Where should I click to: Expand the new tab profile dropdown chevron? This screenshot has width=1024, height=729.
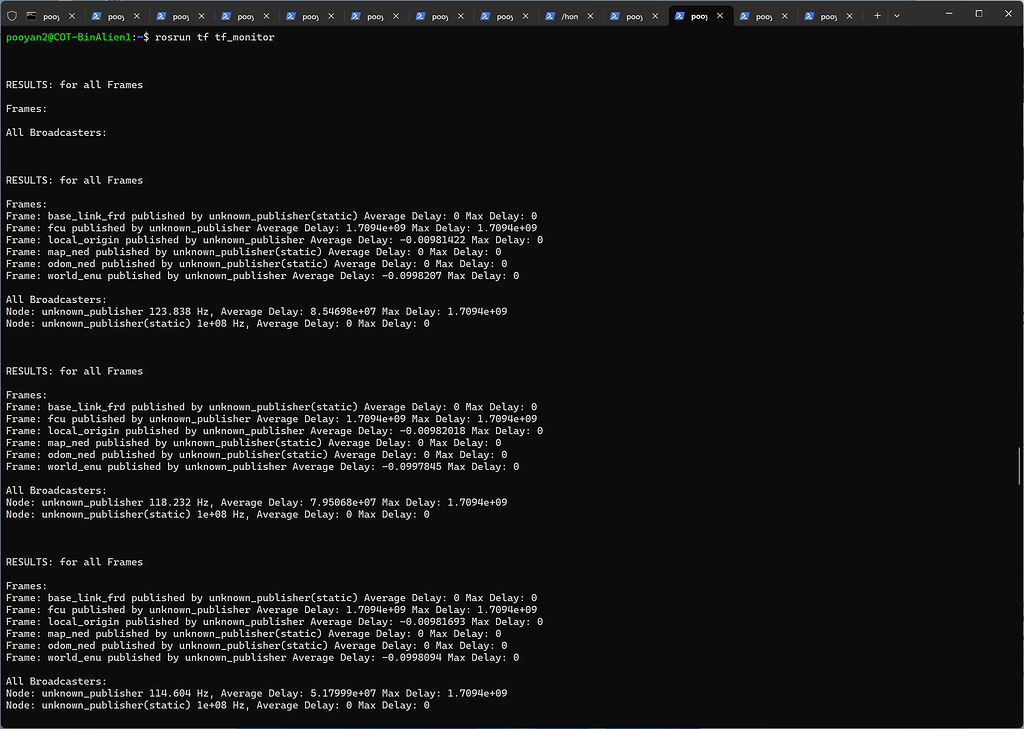tap(897, 16)
